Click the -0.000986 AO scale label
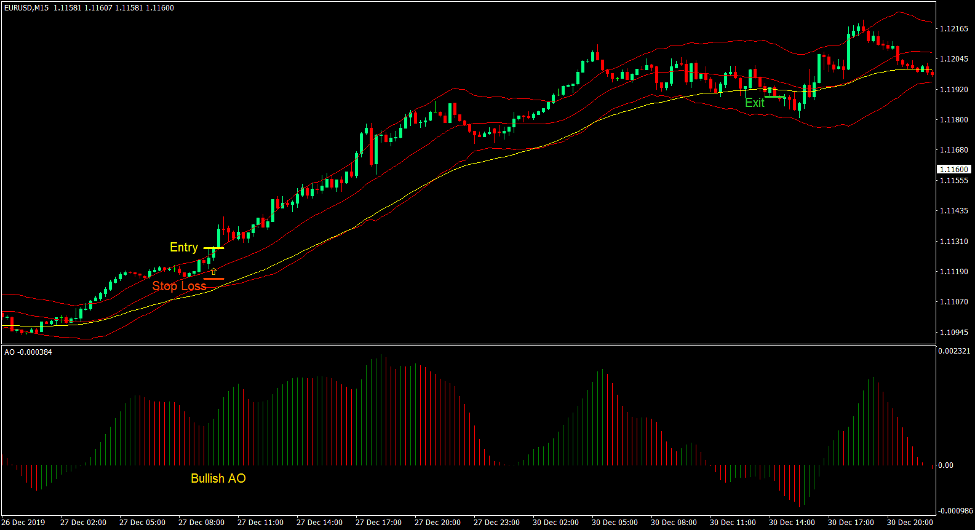The height and width of the screenshot is (531, 977). pyautogui.click(x=955, y=510)
